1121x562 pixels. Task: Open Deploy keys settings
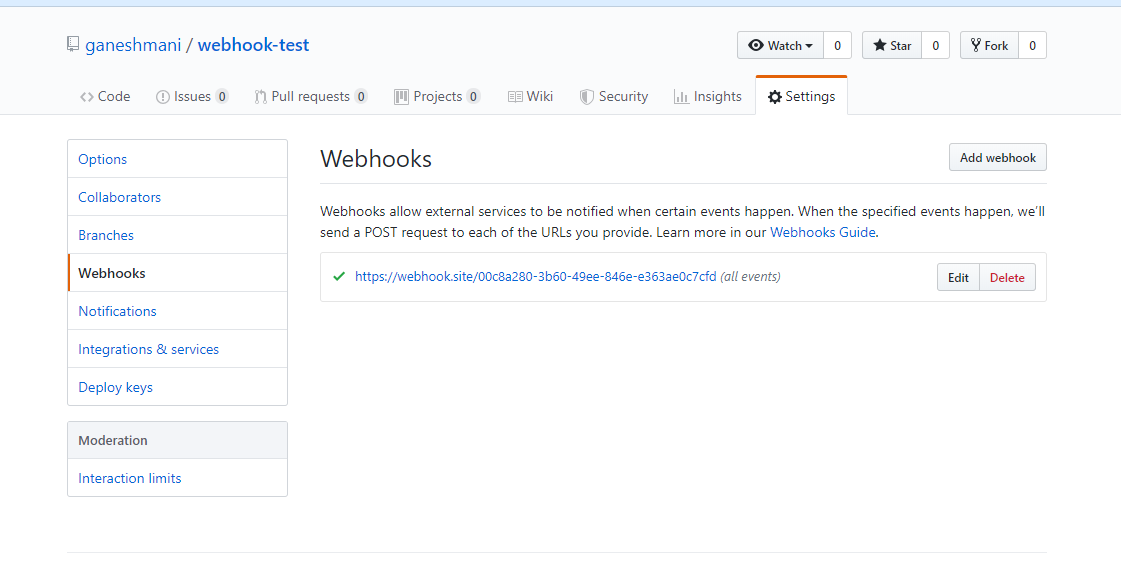[116, 387]
